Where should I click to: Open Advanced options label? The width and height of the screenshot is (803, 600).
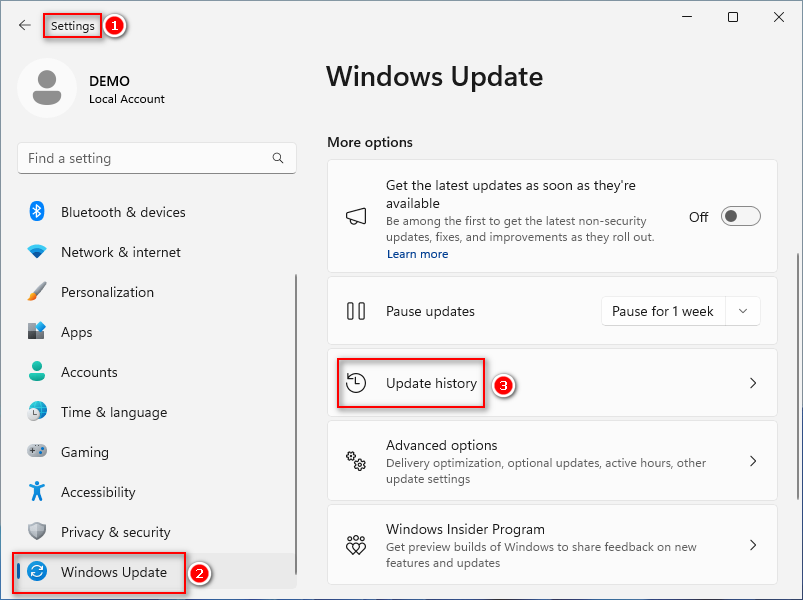441,445
